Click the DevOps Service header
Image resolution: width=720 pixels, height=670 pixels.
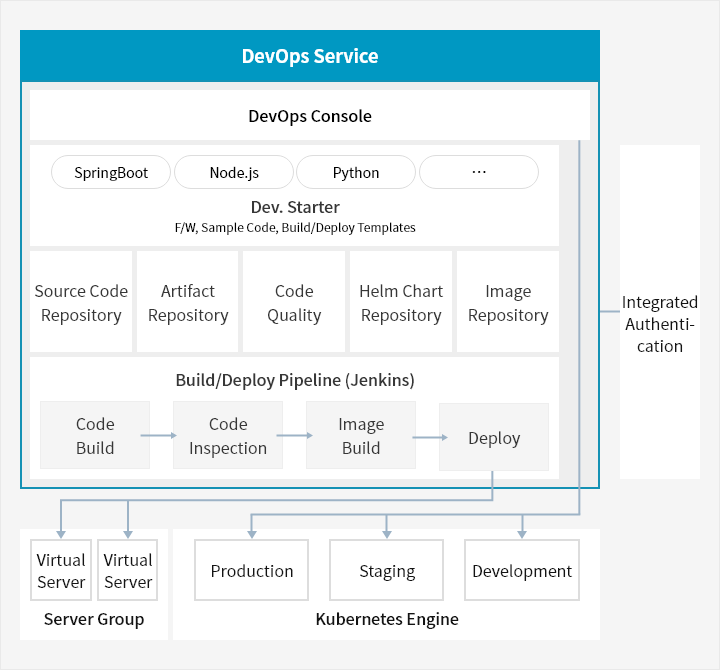click(x=310, y=56)
